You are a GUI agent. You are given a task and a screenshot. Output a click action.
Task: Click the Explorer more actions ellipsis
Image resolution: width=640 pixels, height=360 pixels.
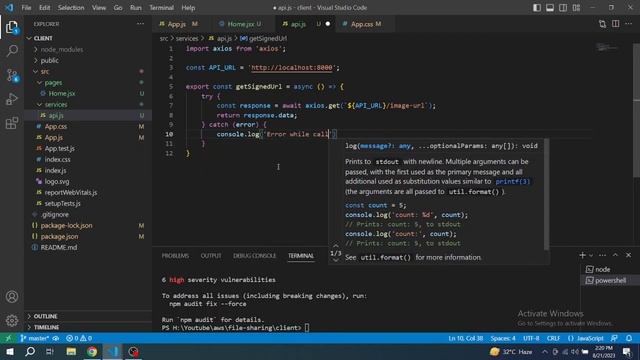coord(140,24)
